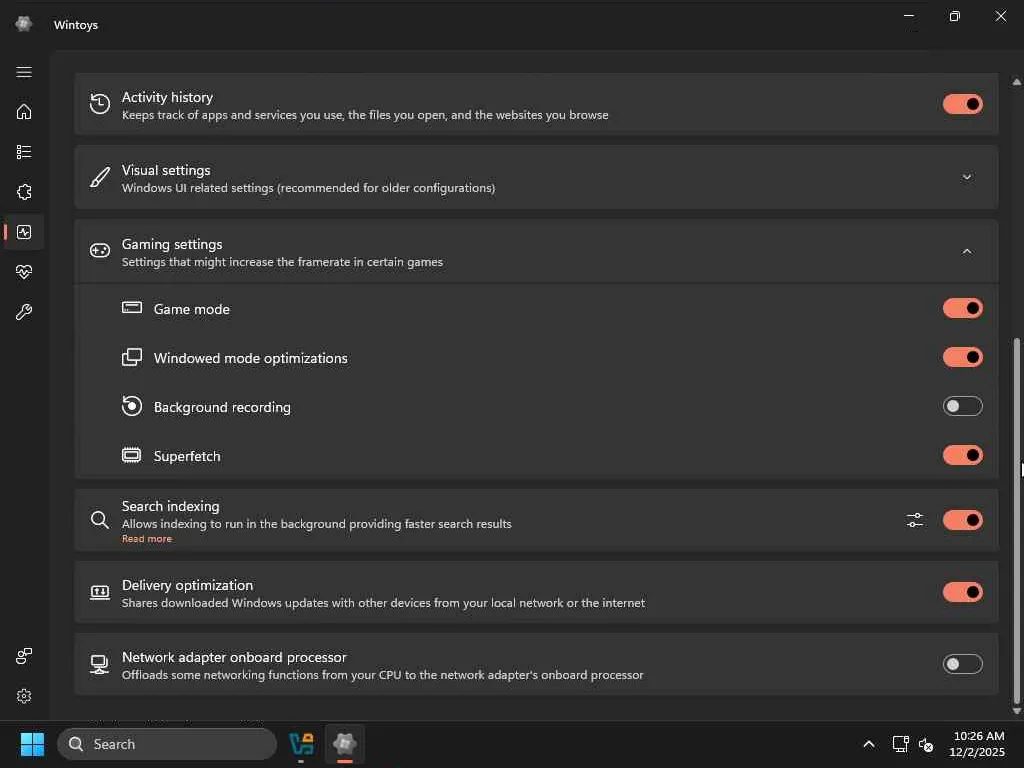The width and height of the screenshot is (1024, 768).
Task: Click the Background recording label
Action: (222, 407)
